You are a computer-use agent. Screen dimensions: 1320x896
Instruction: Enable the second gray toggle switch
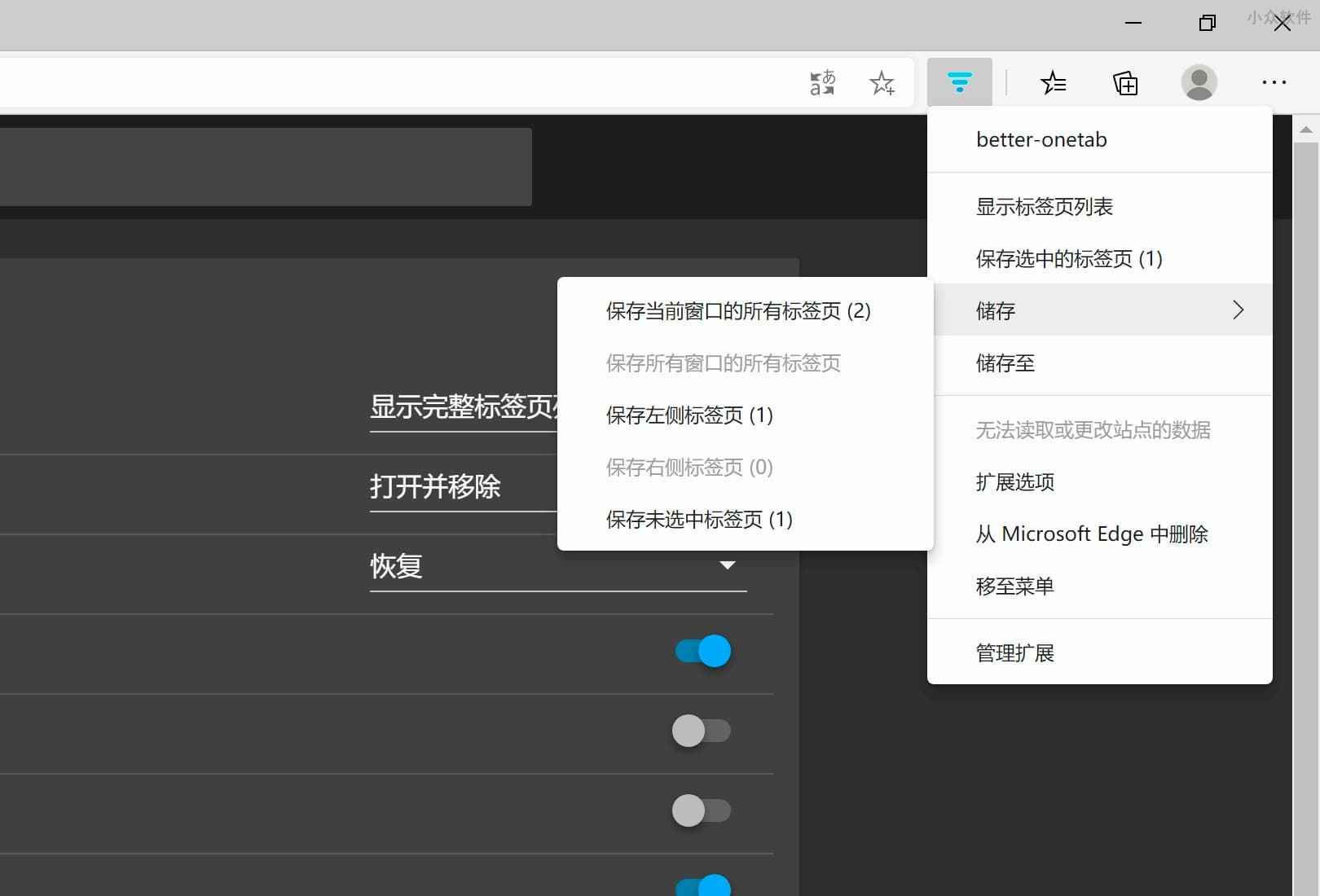click(x=702, y=810)
